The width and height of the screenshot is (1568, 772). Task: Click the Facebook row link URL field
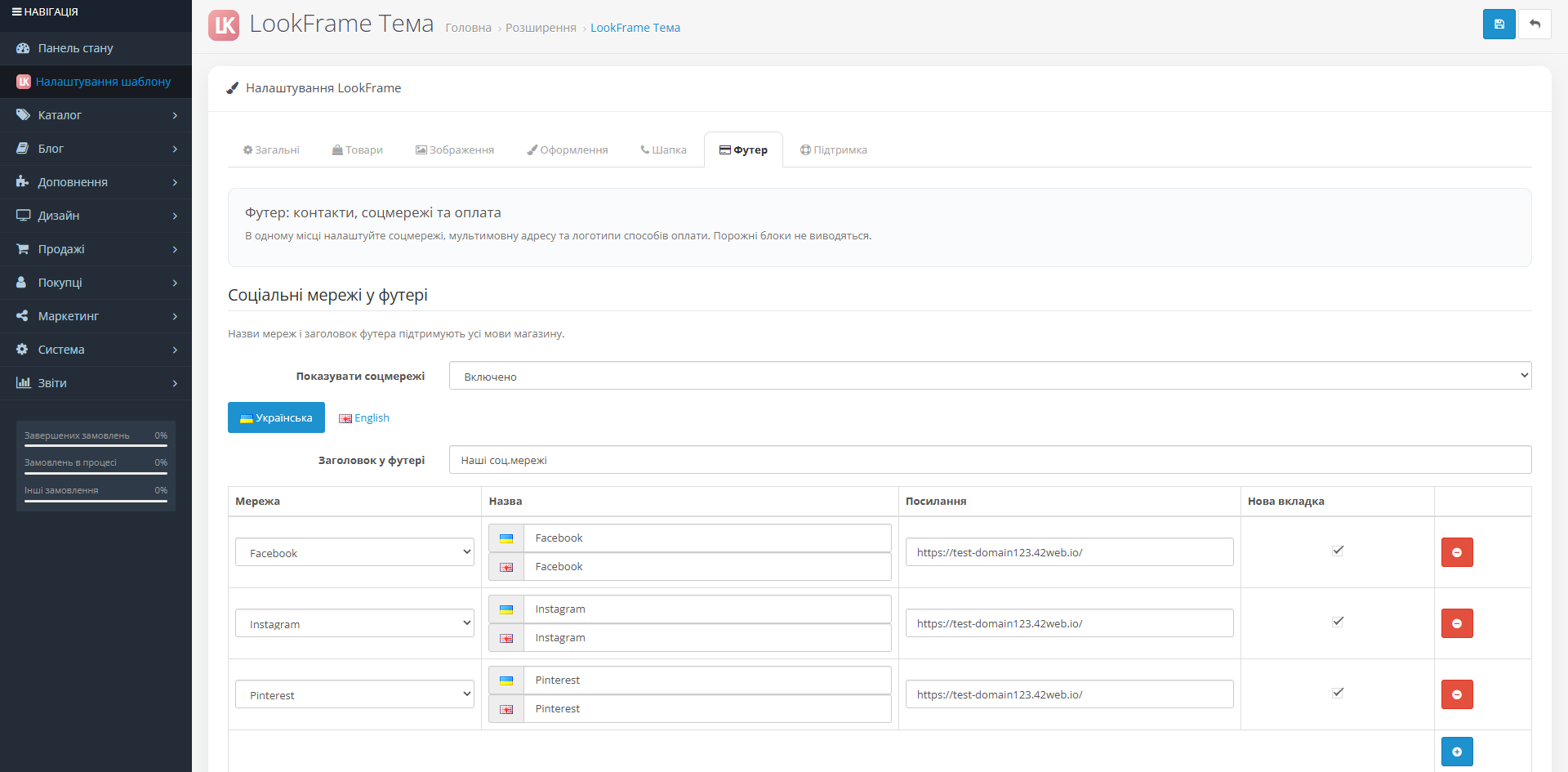tap(1069, 552)
